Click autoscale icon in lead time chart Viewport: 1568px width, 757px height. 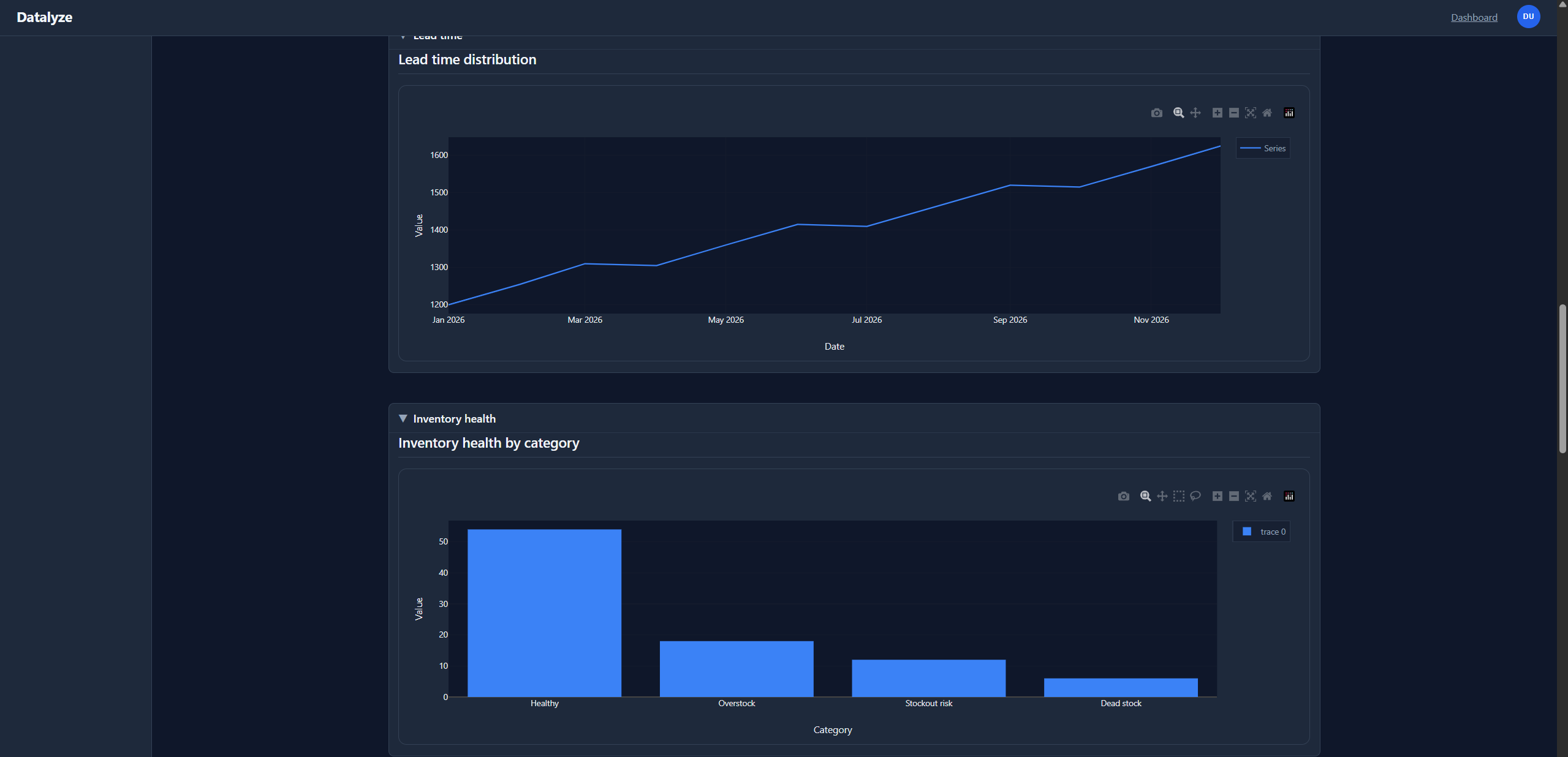pos(1250,113)
